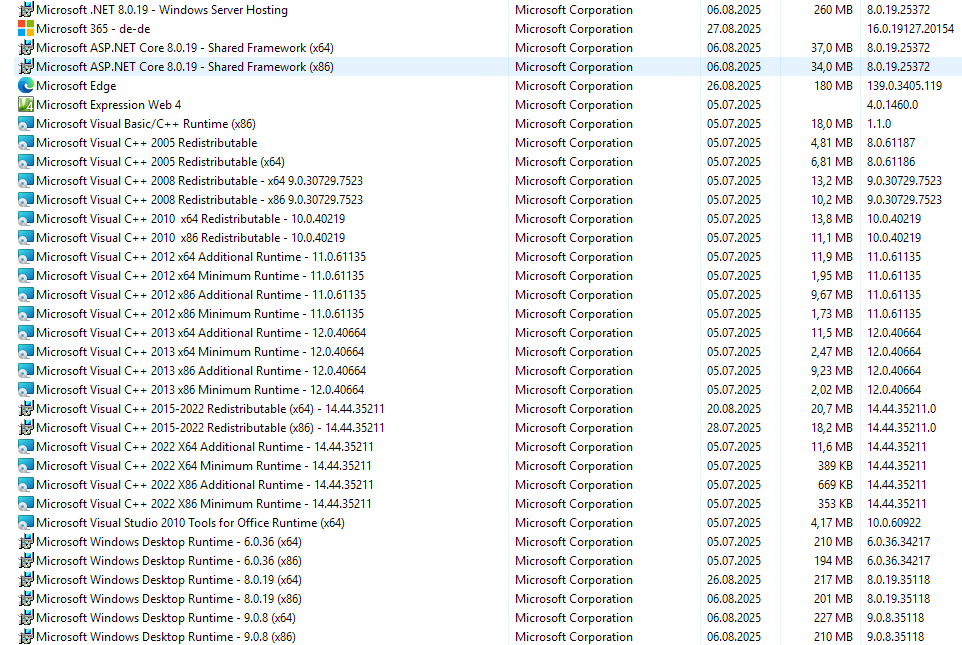Click icon of ASP.NET Core 8.0.19 Shared Framework (x64)

click(x=26, y=48)
